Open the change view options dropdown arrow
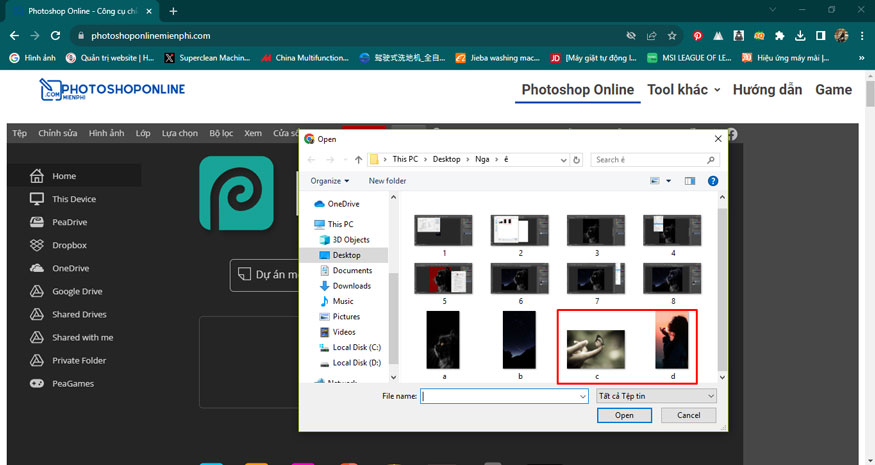This screenshot has width=875, height=465. click(669, 181)
